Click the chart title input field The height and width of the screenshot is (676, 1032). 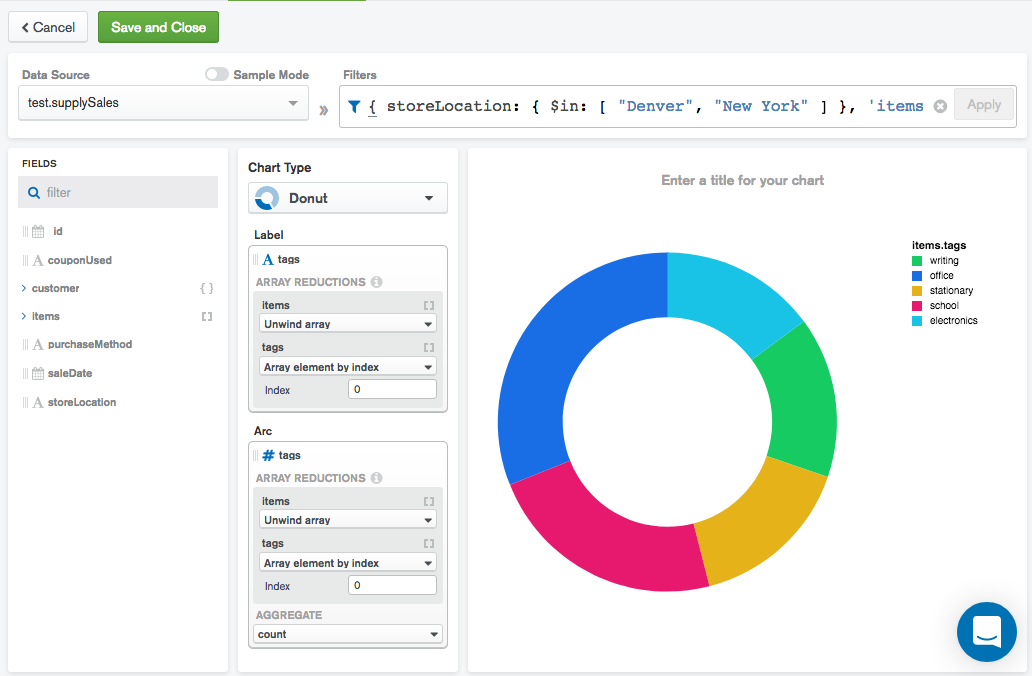(x=742, y=180)
